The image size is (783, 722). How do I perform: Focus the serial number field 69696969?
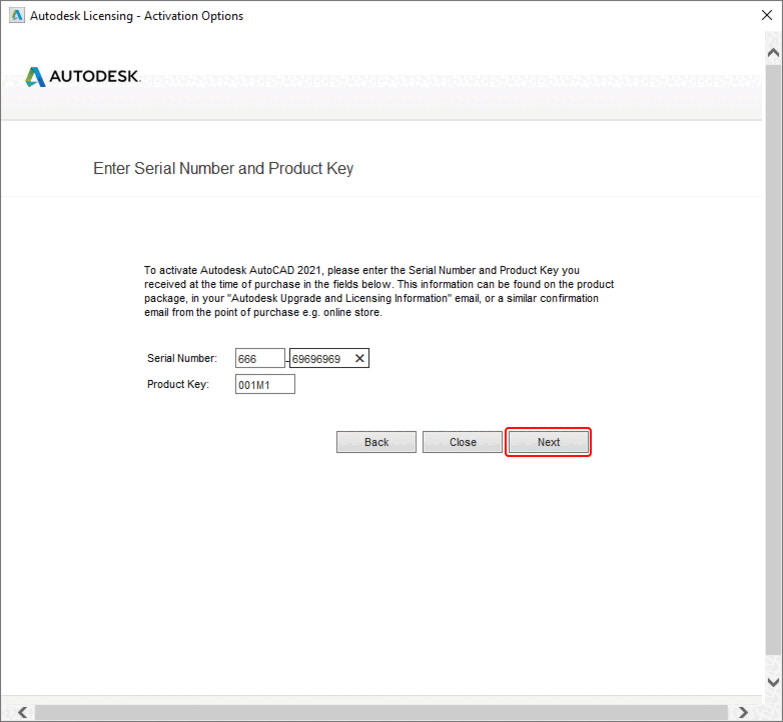329,359
